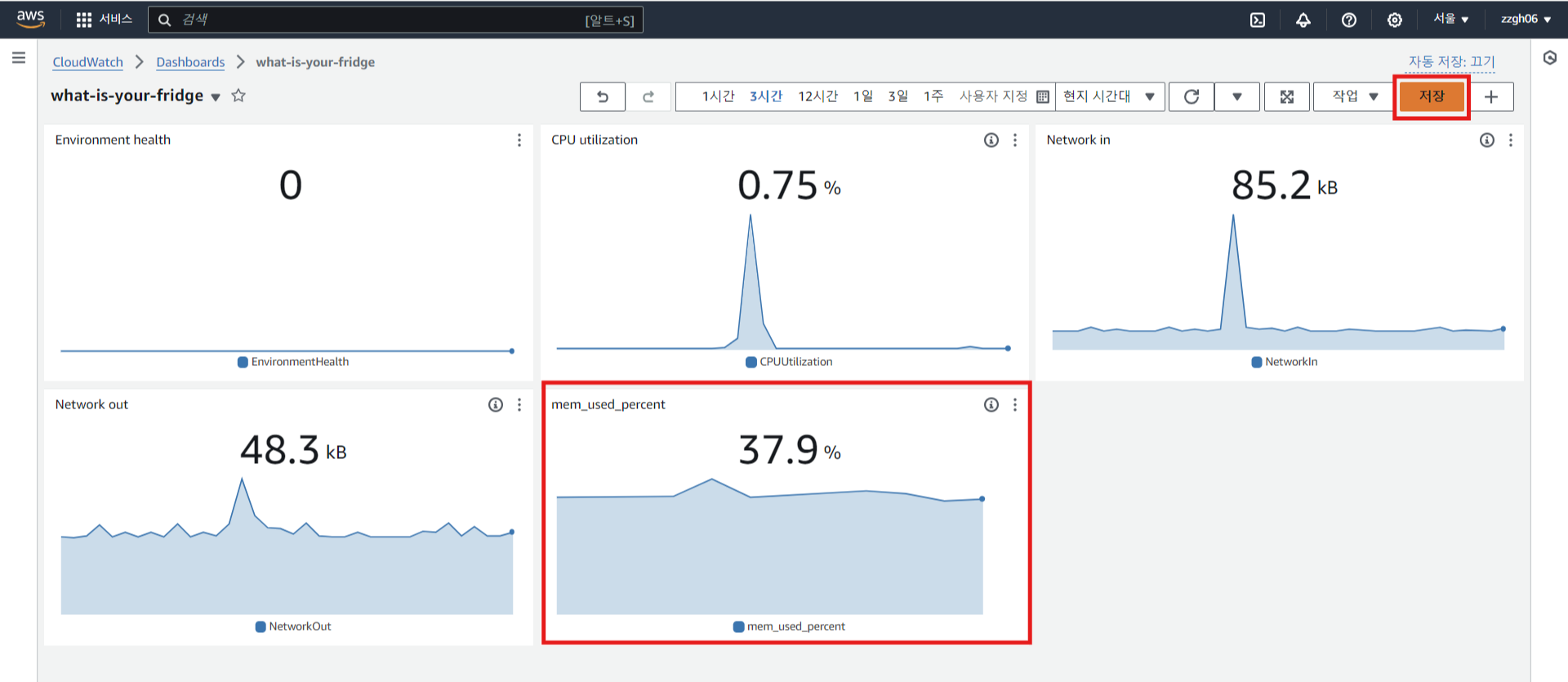Focus the AWS 검색 search field
Image resolution: width=1568 pixels, height=682 pixels.
coord(395,20)
